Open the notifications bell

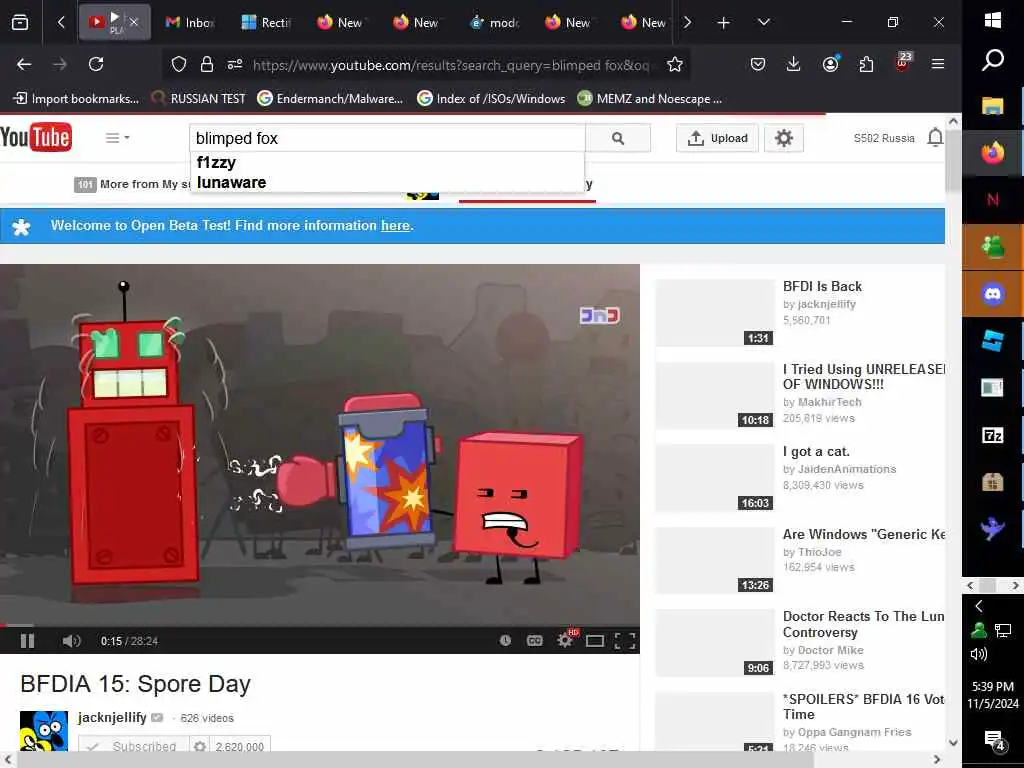point(935,138)
